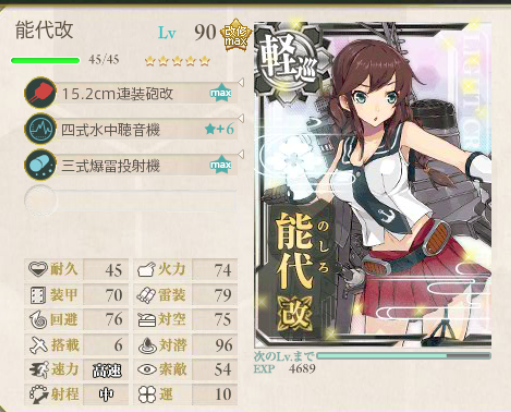Click the 搭載 aircraft icon
Viewport: 511px width, 412px height.
(39, 345)
